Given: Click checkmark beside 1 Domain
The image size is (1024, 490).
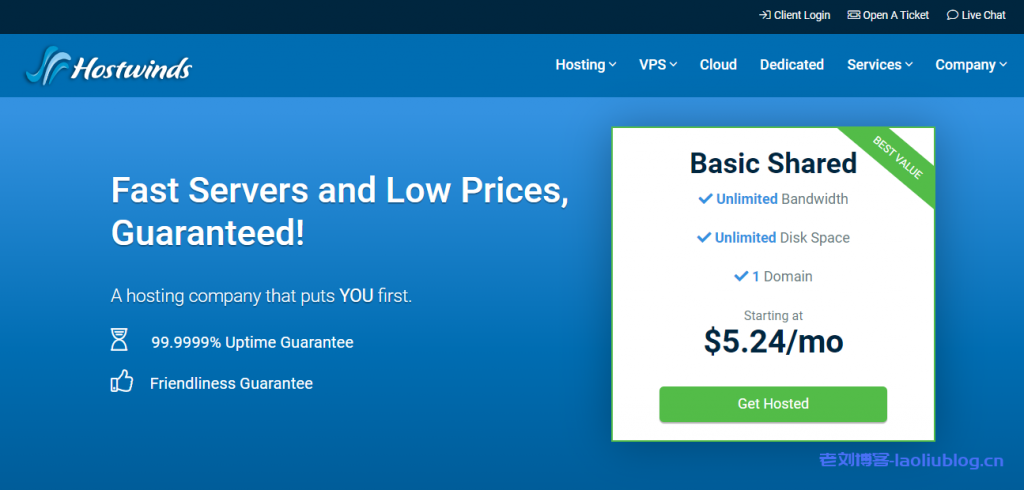Looking at the screenshot, I should (741, 276).
